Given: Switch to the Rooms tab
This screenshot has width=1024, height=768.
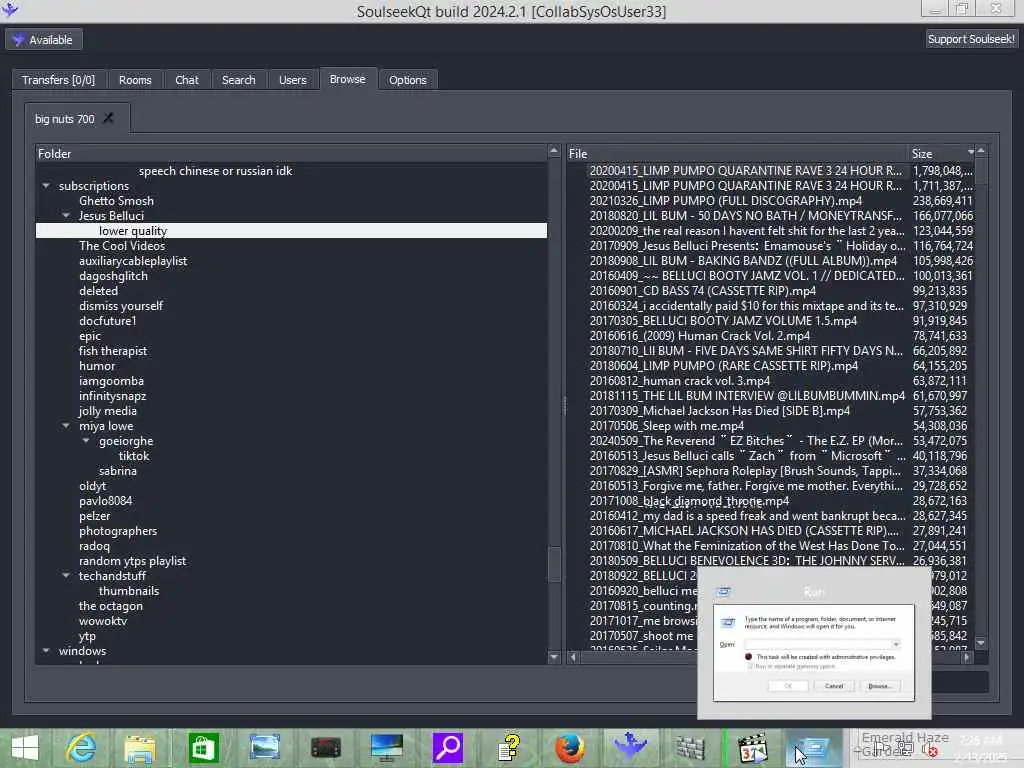Looking at the screenshot, I should (x=135, y=80).
